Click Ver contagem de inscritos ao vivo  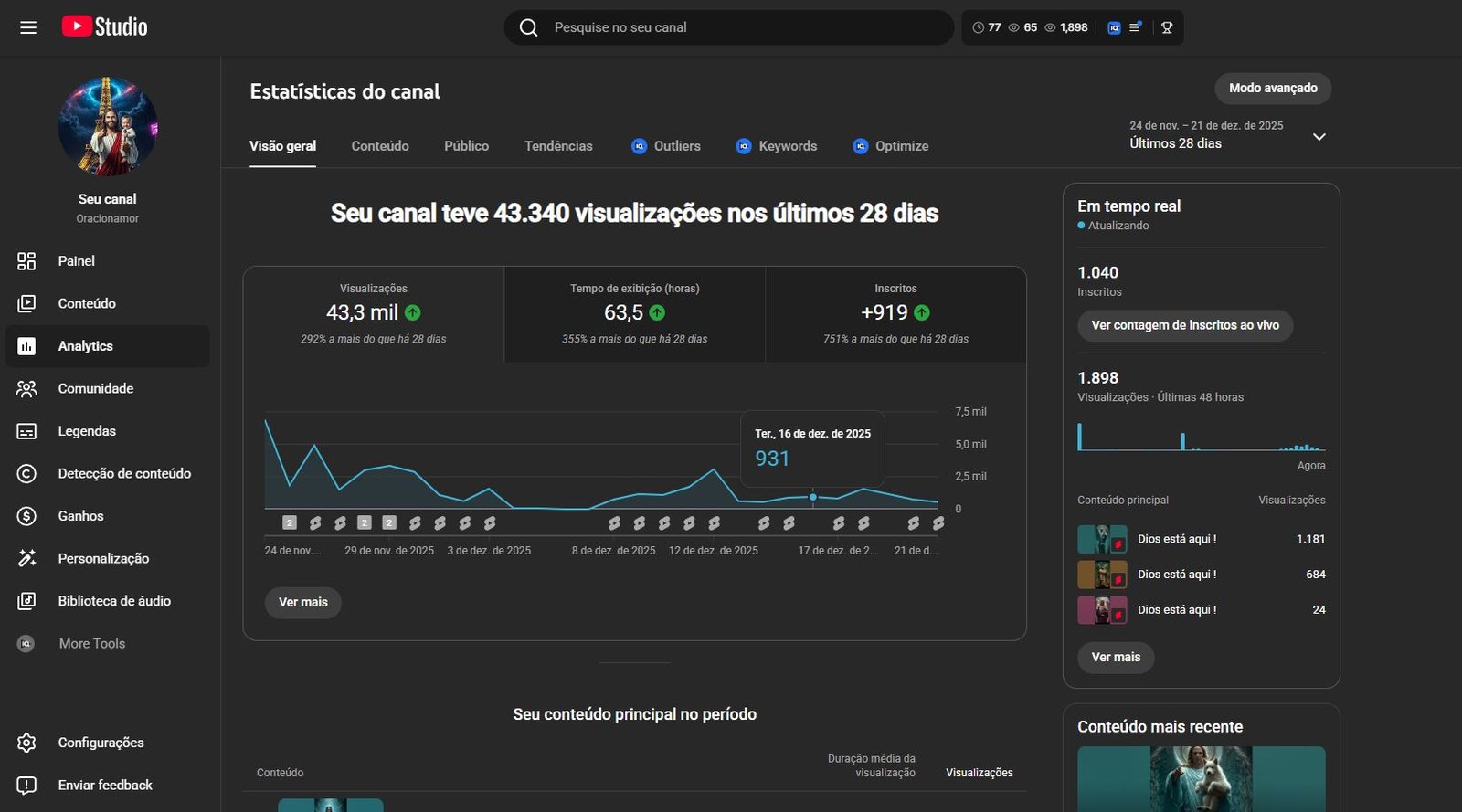click(1185, 325)
